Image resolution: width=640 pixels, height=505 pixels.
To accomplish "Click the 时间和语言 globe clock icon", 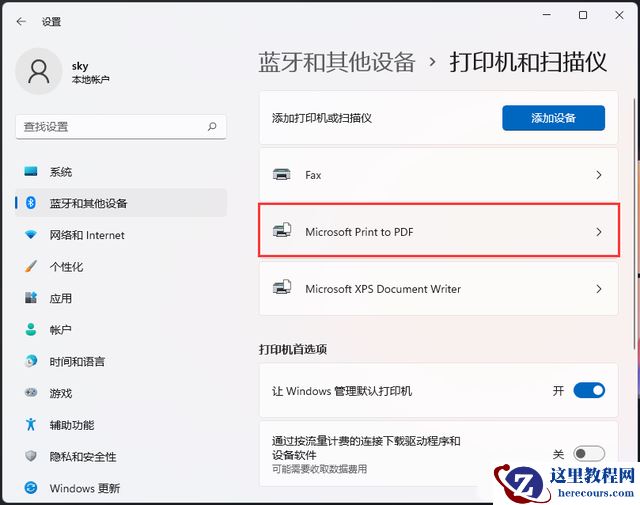I will tap(31, 361).
